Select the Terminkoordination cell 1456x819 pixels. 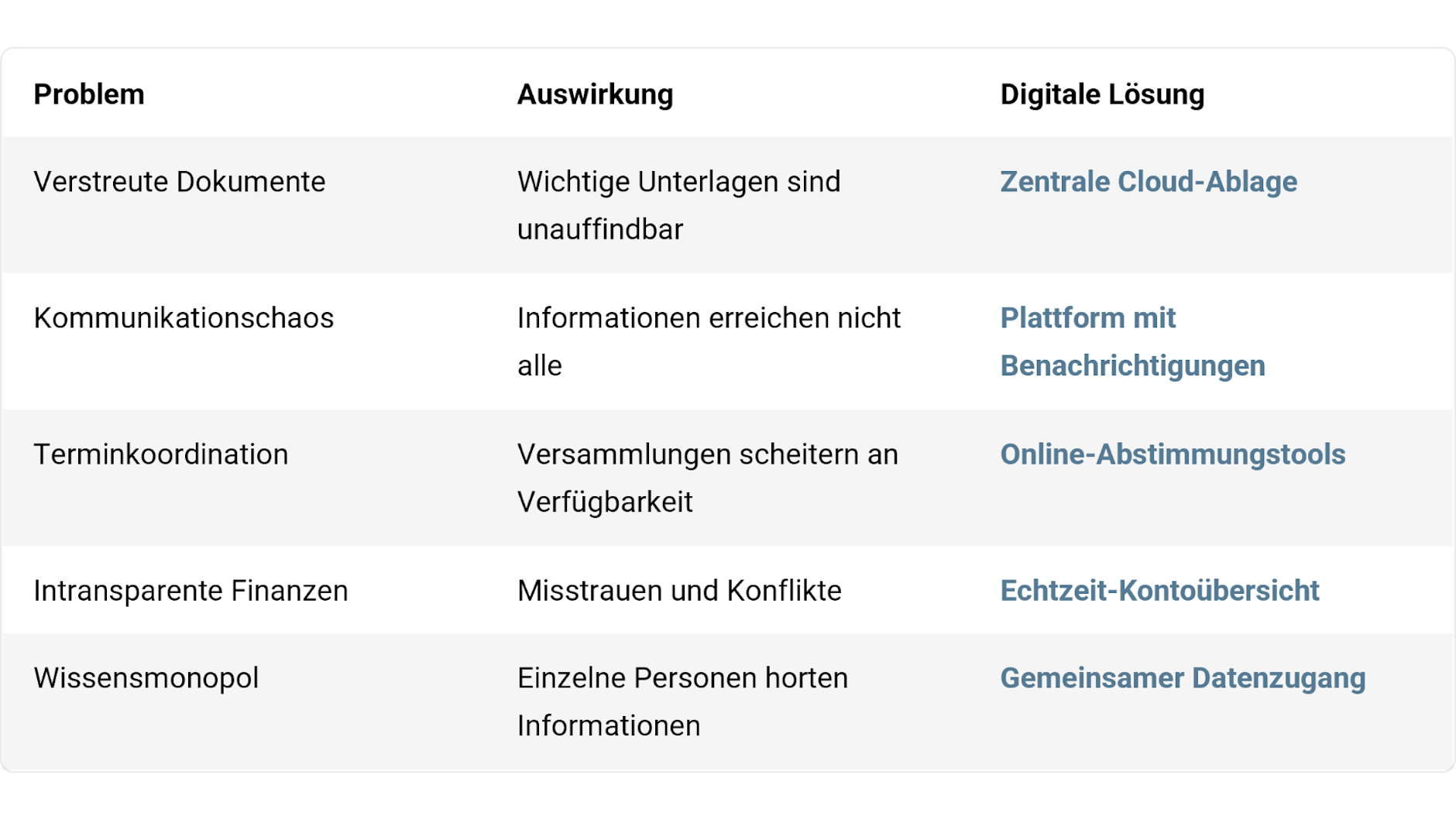point(161,454)
